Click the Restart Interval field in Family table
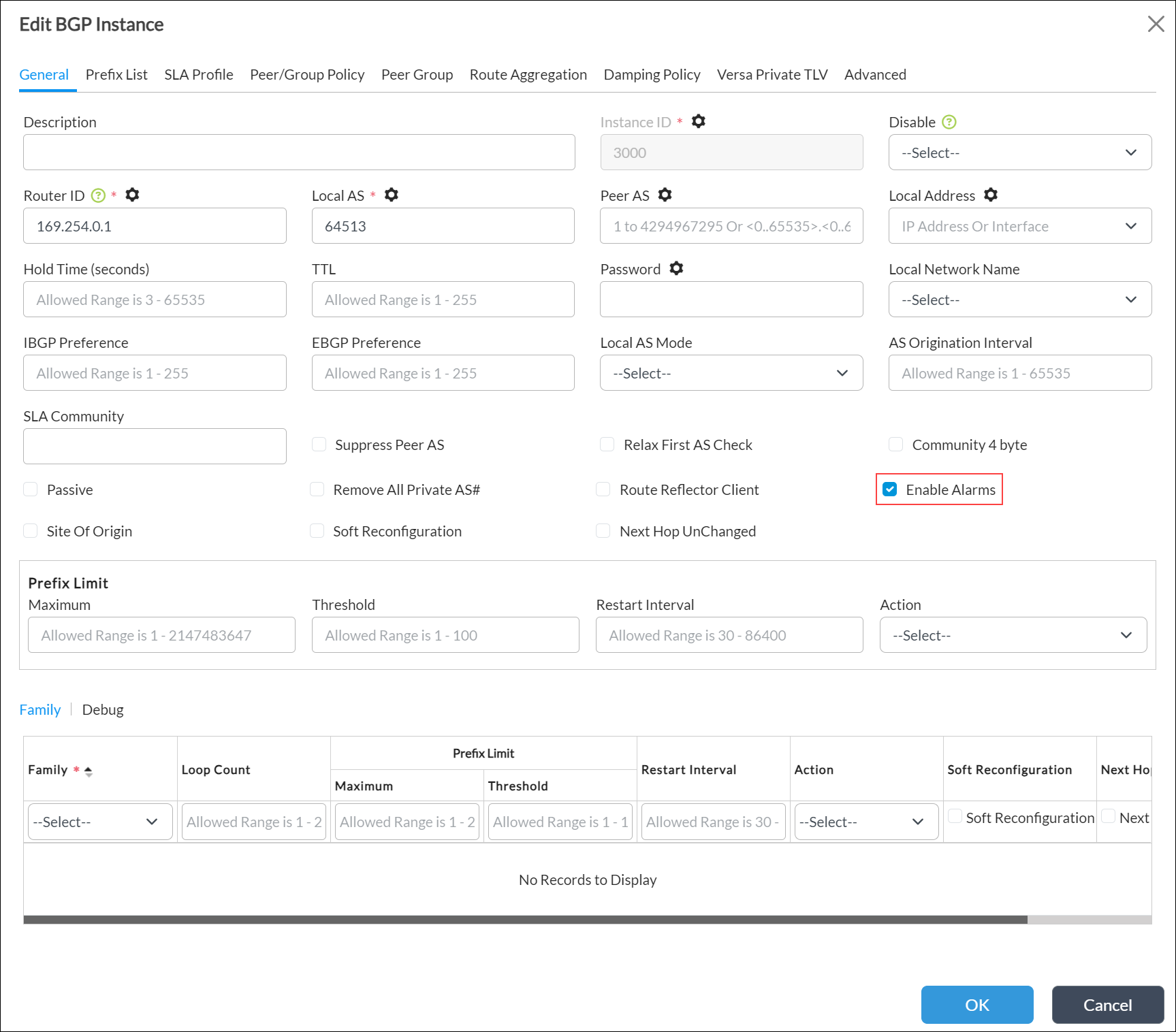 (x=714, y=822)
